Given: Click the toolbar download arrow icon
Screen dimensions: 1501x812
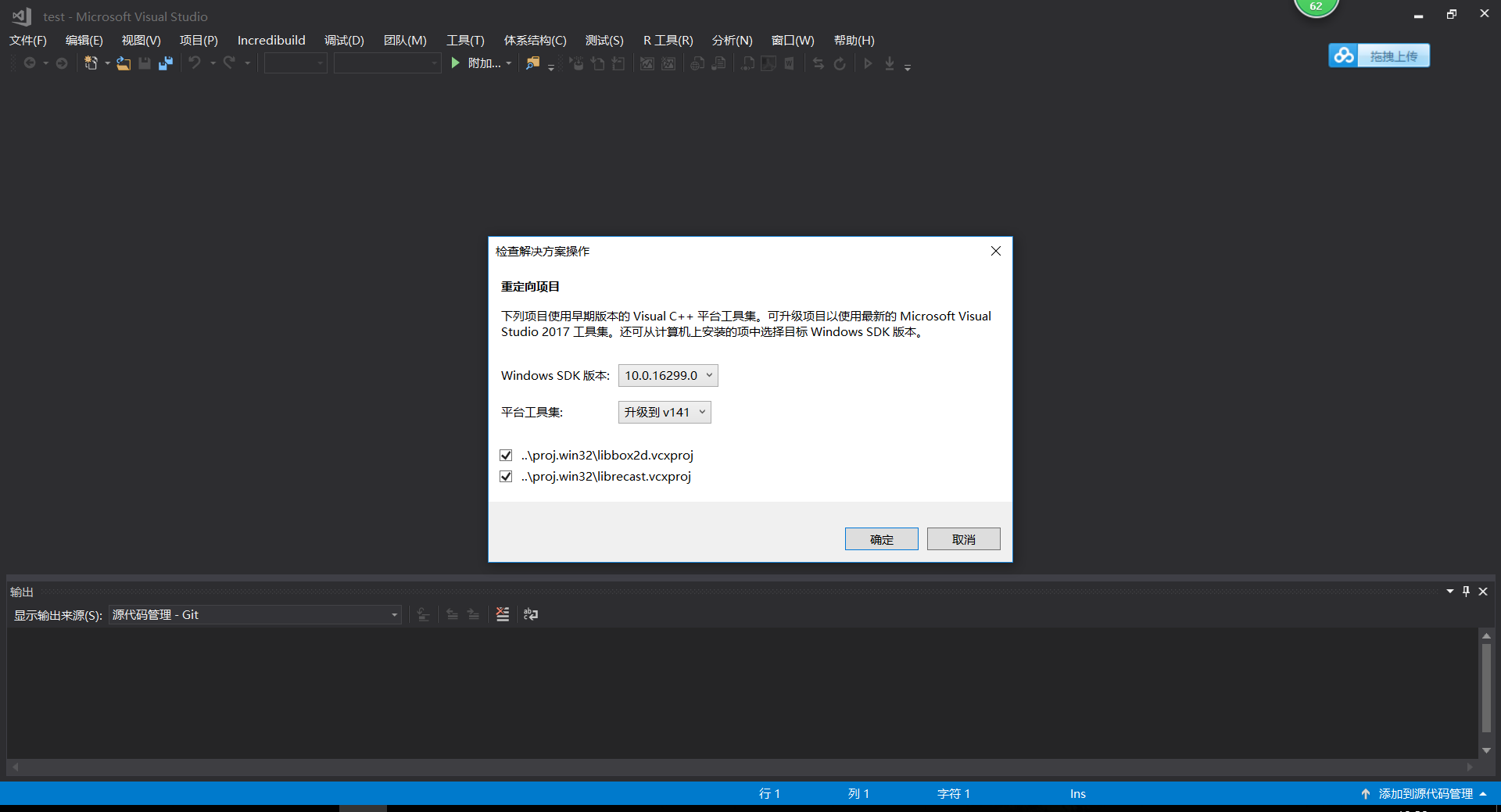Looking at the screenshot, I should (889, 63).
